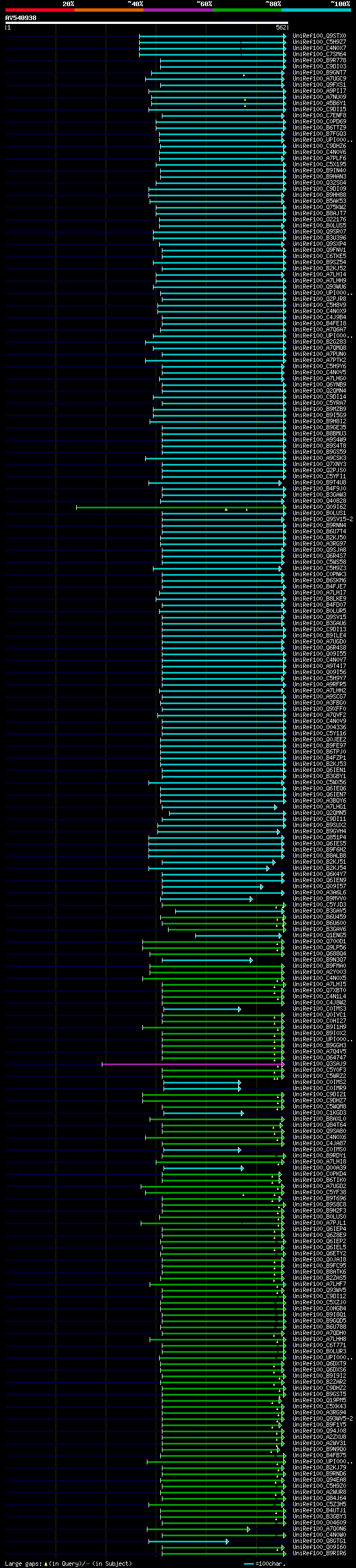Select hit label UniRef100_B8AXL0
This screenshot has width=356, height=1568.
319,1119
